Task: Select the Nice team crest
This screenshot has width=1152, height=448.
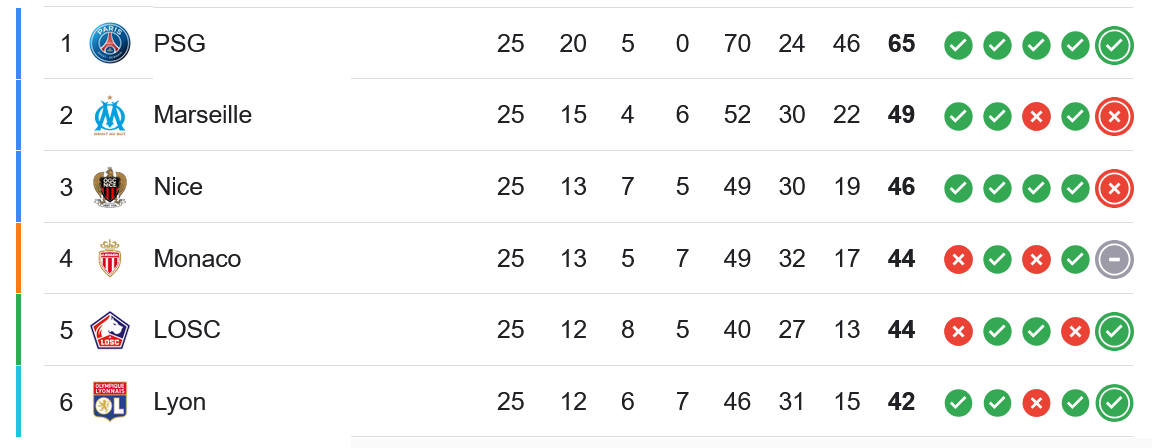Action: [109, 187]
